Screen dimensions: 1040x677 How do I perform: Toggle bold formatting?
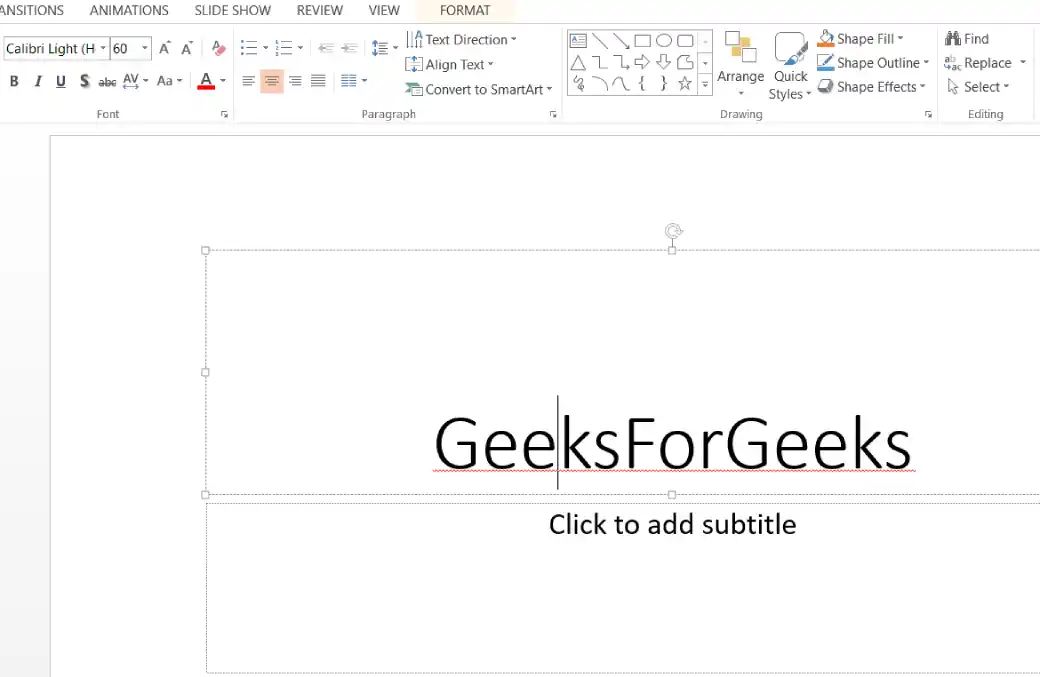pyautogui.click(x=14, y=81)
